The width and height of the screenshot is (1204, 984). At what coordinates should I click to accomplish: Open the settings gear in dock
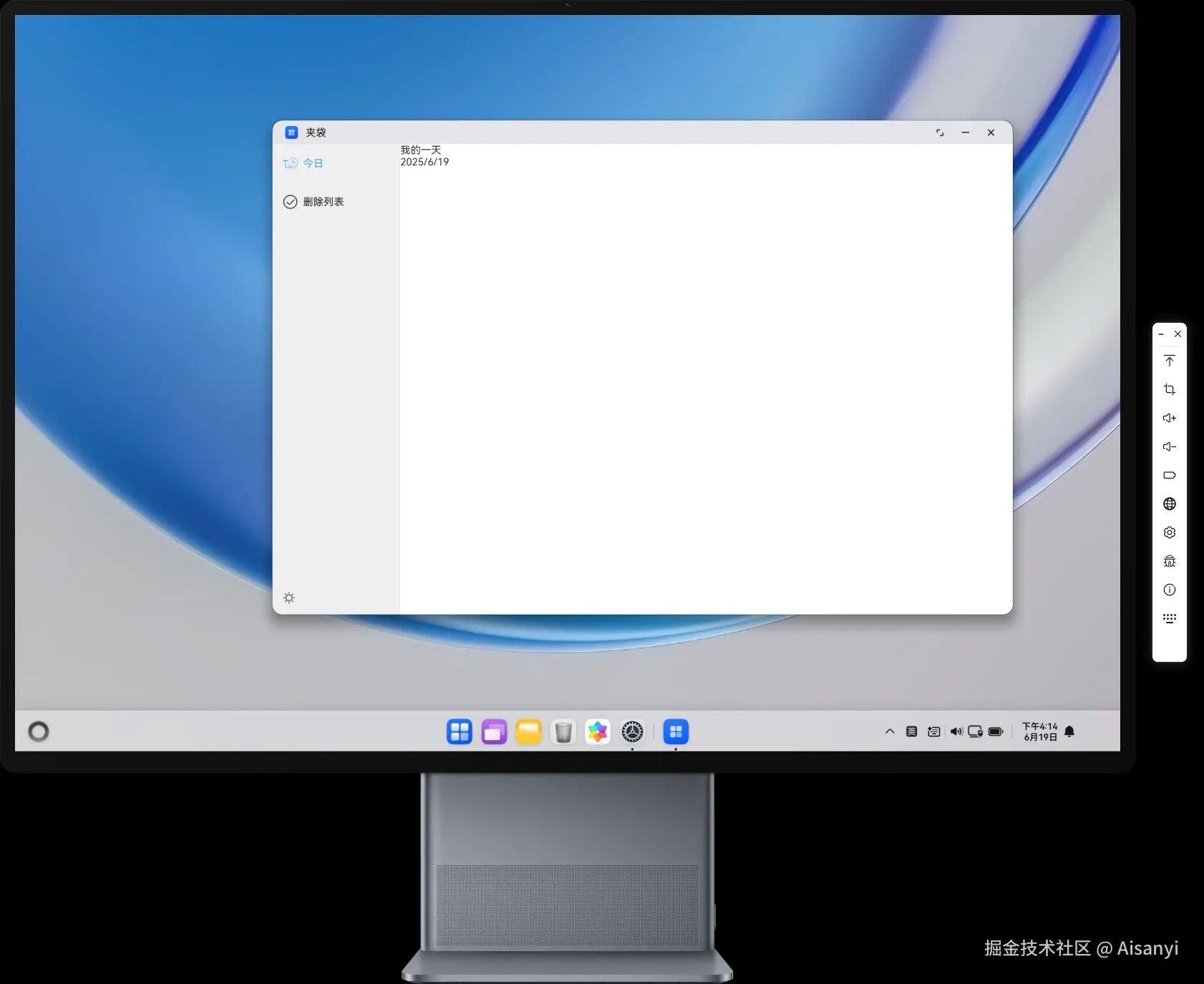(x=632, y=731)
